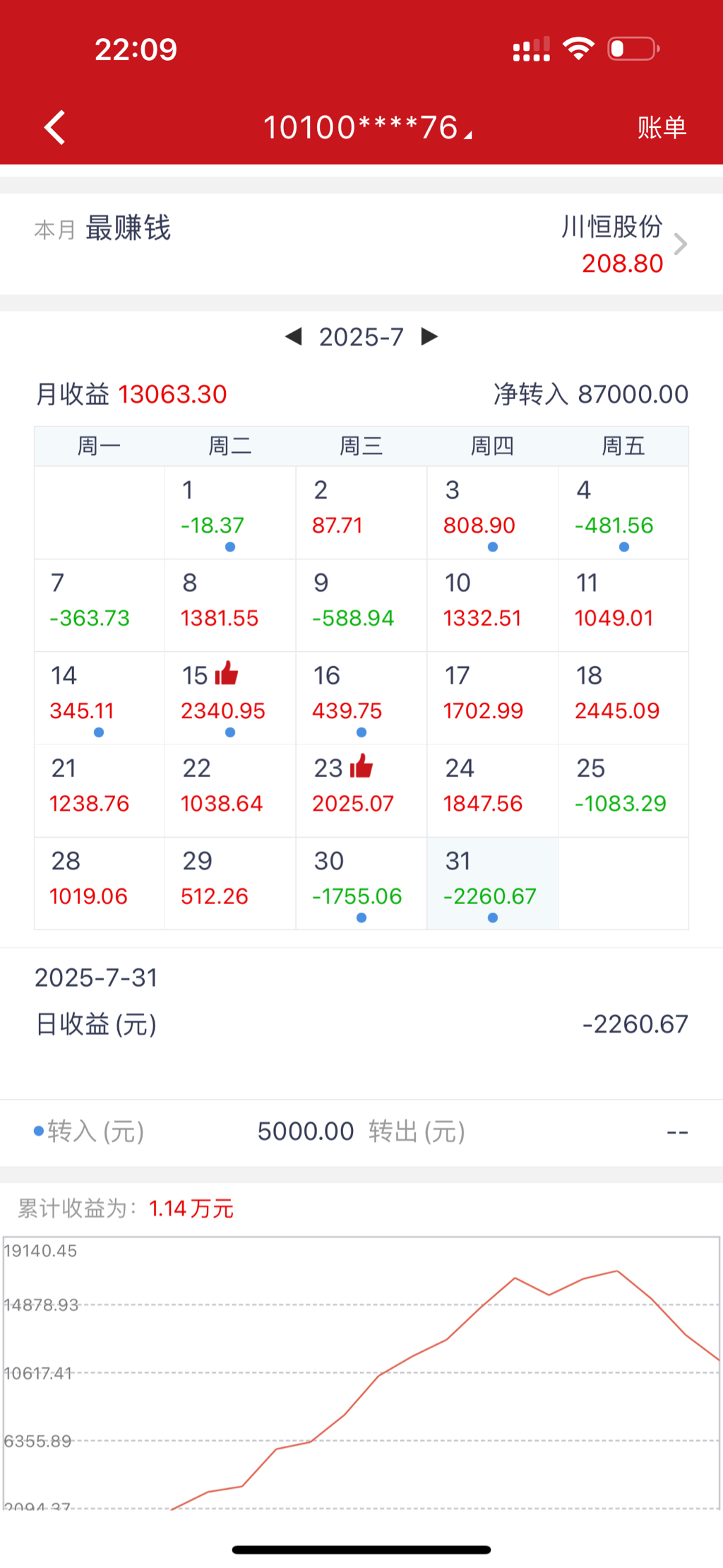Screen dimensions: 723x1568
Task: Tap the back arrow icon
Action: click(55, 128)
